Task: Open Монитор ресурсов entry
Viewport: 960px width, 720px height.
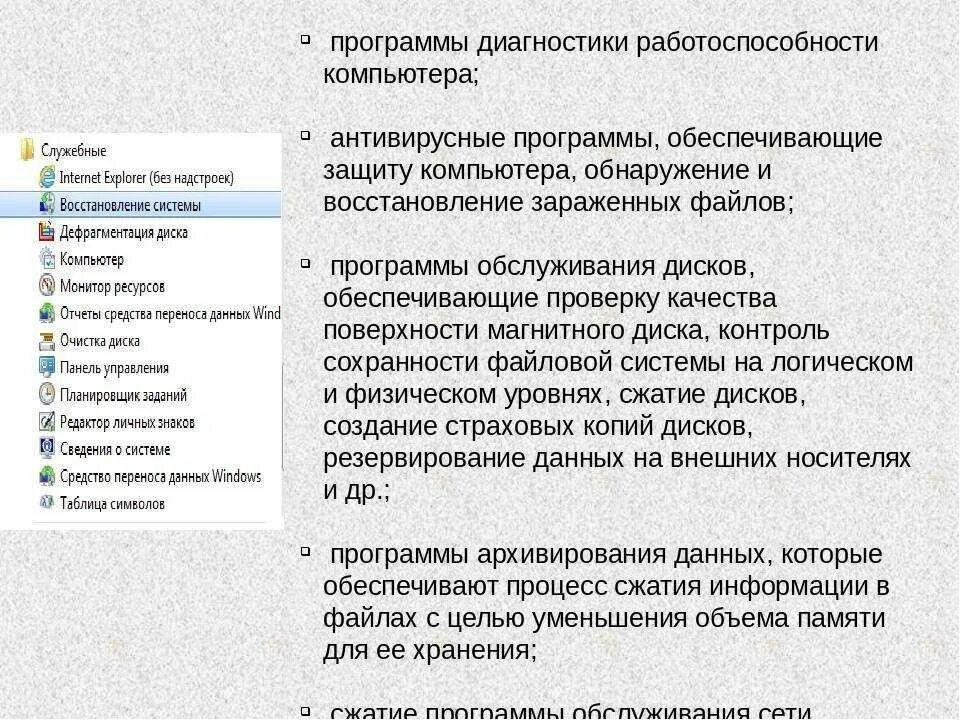Action: coord(112,286)
